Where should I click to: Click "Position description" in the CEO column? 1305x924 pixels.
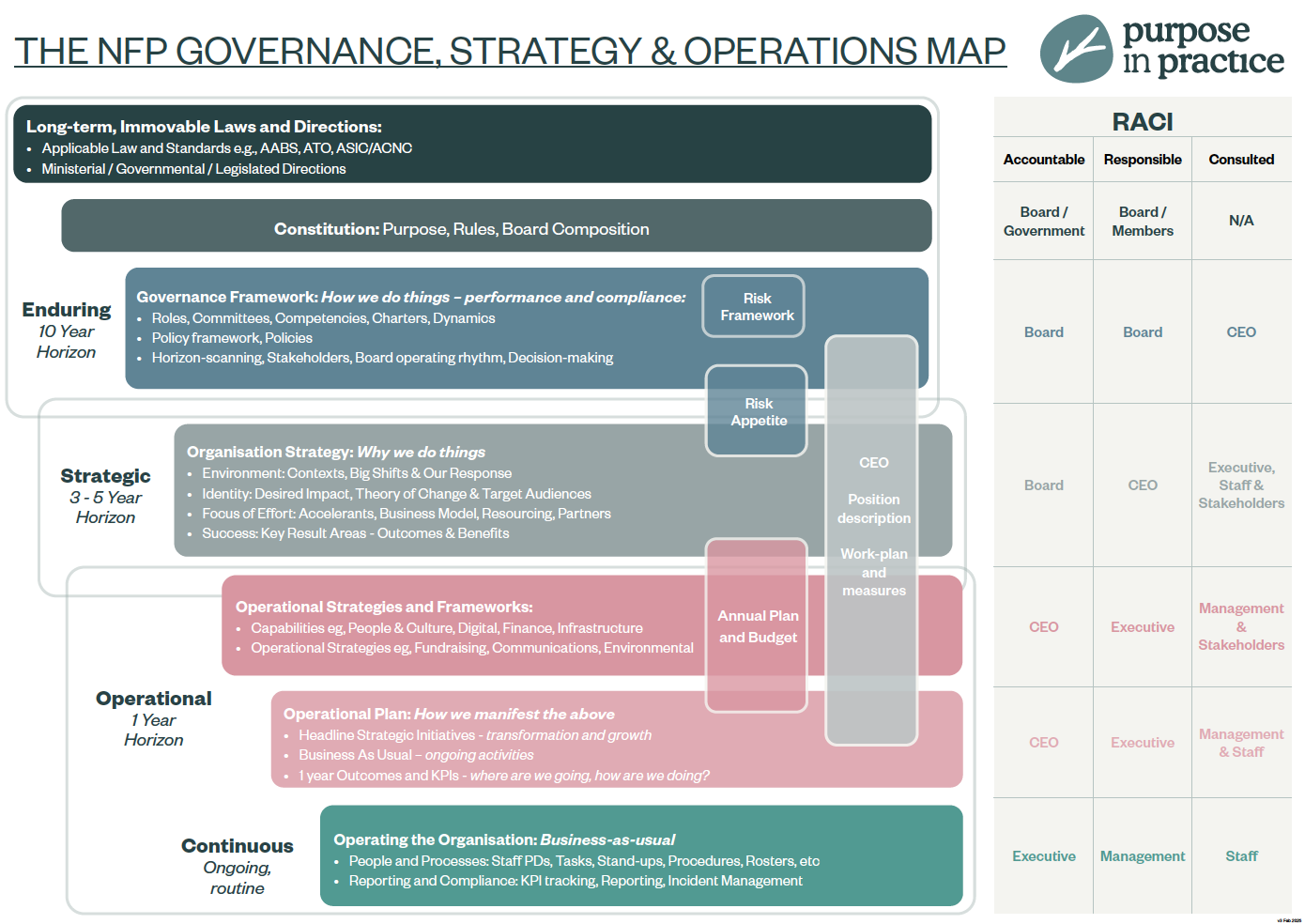(x=874, y=509)
